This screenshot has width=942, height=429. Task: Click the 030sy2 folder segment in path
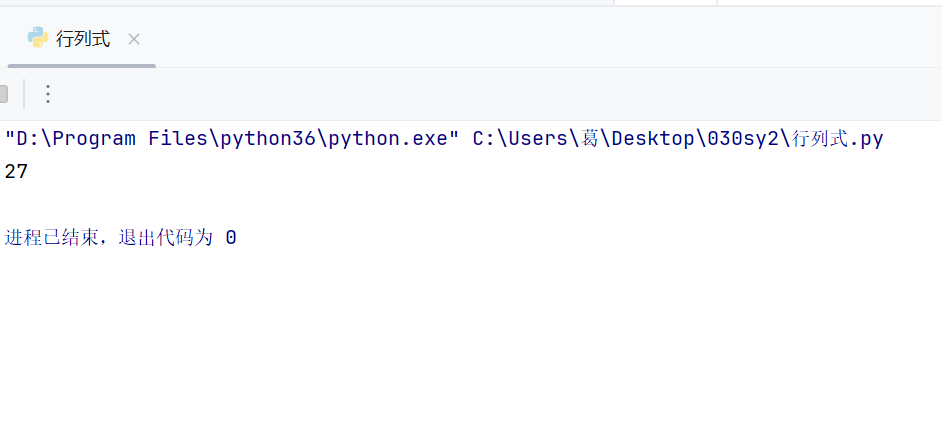click(x=743, y=139)
